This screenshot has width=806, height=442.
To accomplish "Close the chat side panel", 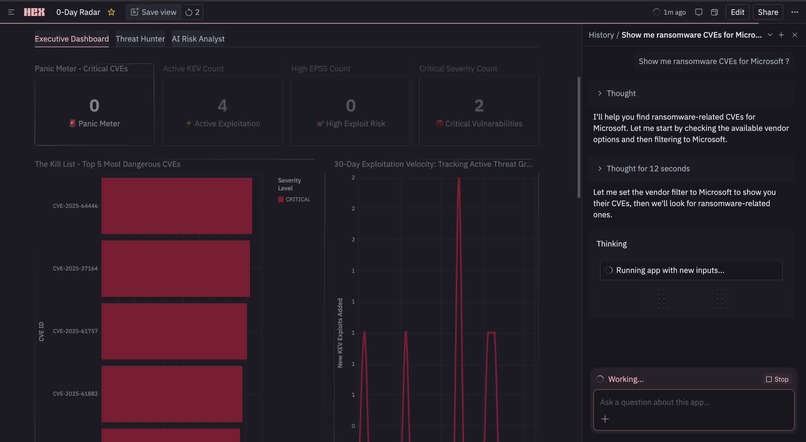I will [795, 35].
